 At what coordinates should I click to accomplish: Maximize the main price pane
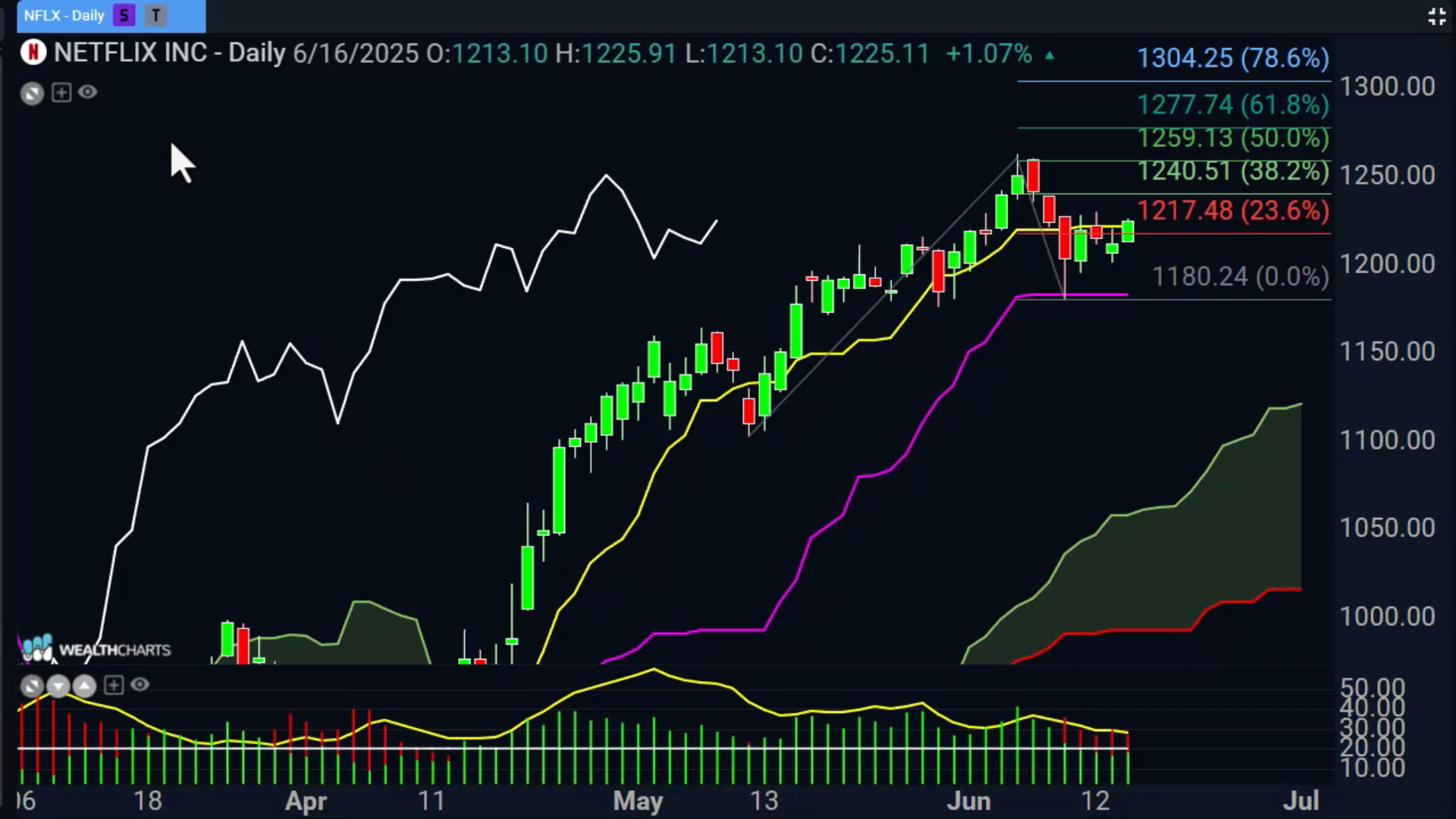pyautogui.click(x=32, y=93)
